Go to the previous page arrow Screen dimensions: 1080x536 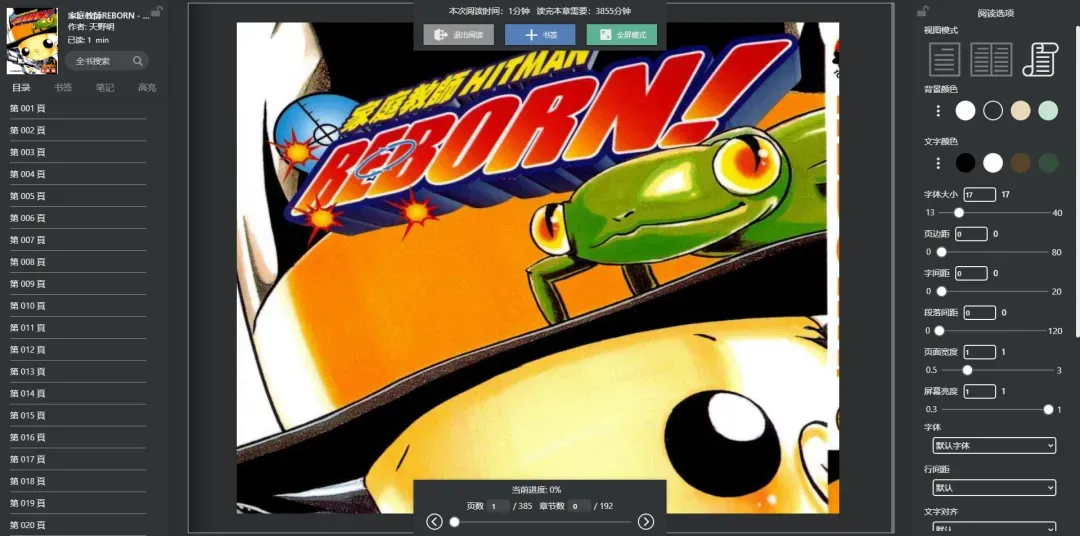tap(434, 522)
